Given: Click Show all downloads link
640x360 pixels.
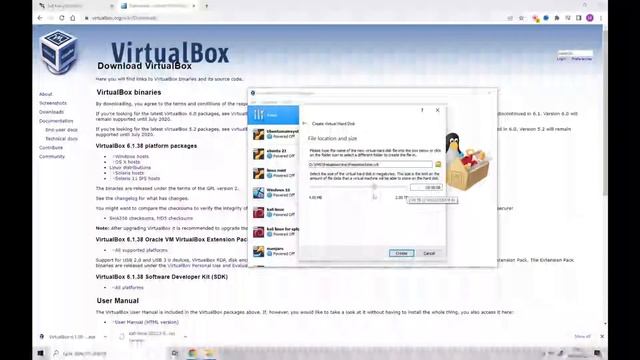Looking at the screenshot, I should coord(582,336).
